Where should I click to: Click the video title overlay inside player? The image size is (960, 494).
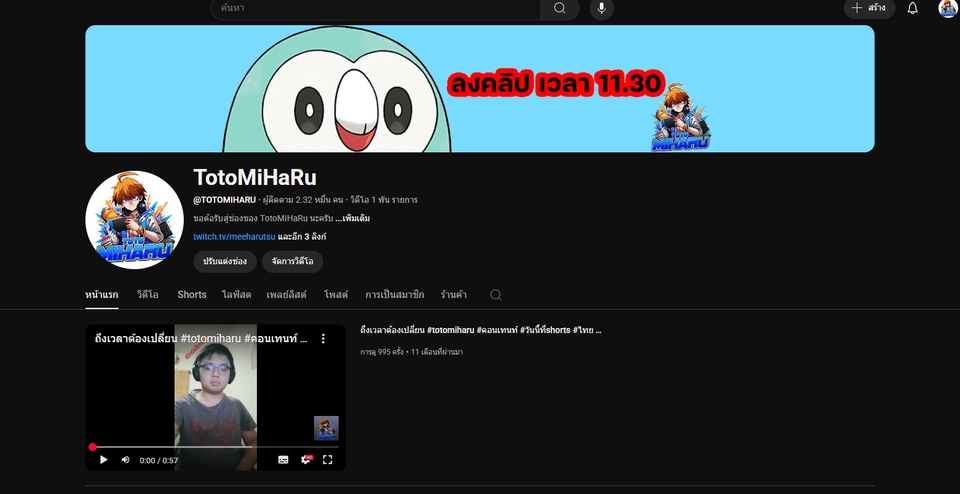[201, 339]
